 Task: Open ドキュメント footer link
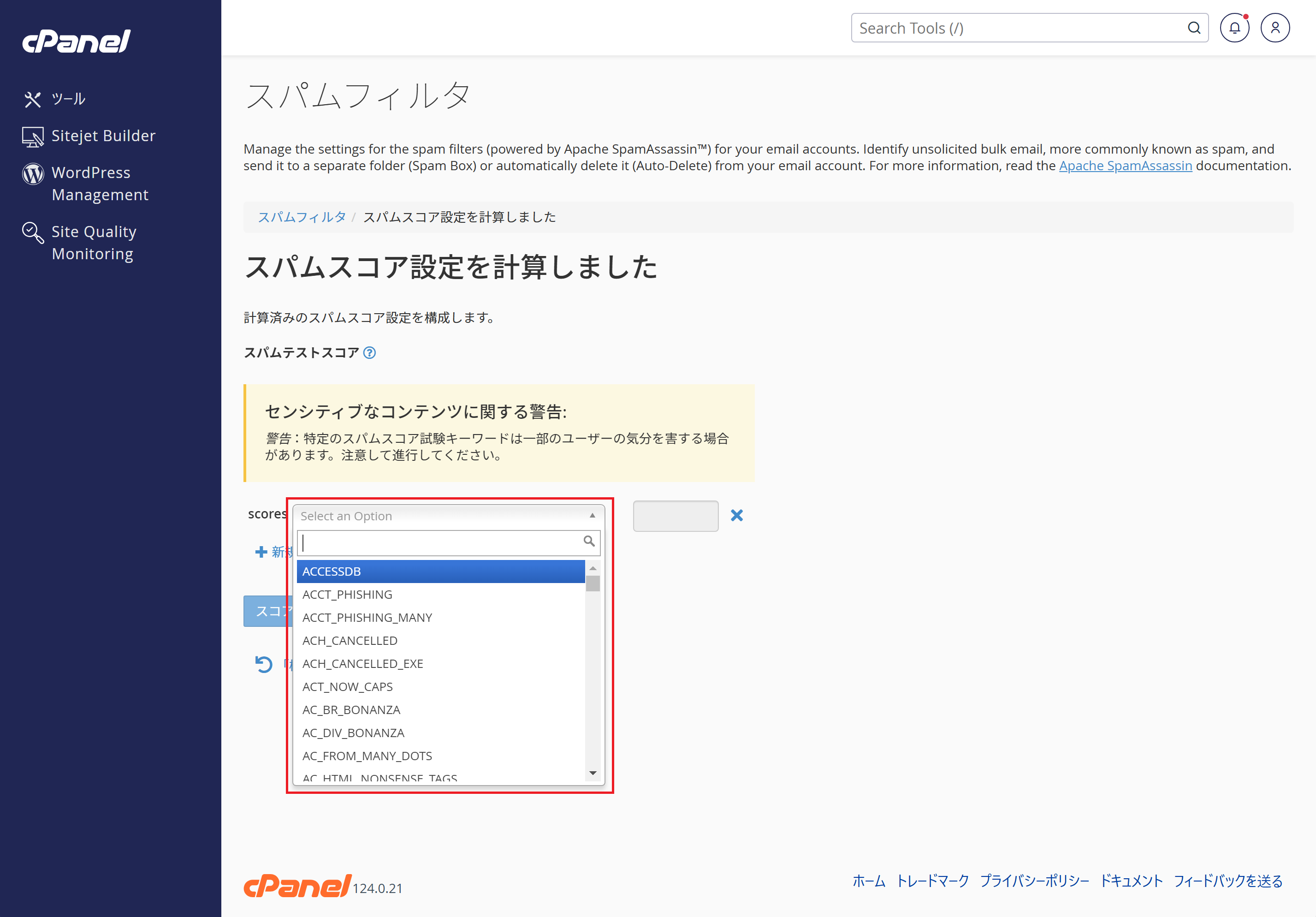[1132, 881]
